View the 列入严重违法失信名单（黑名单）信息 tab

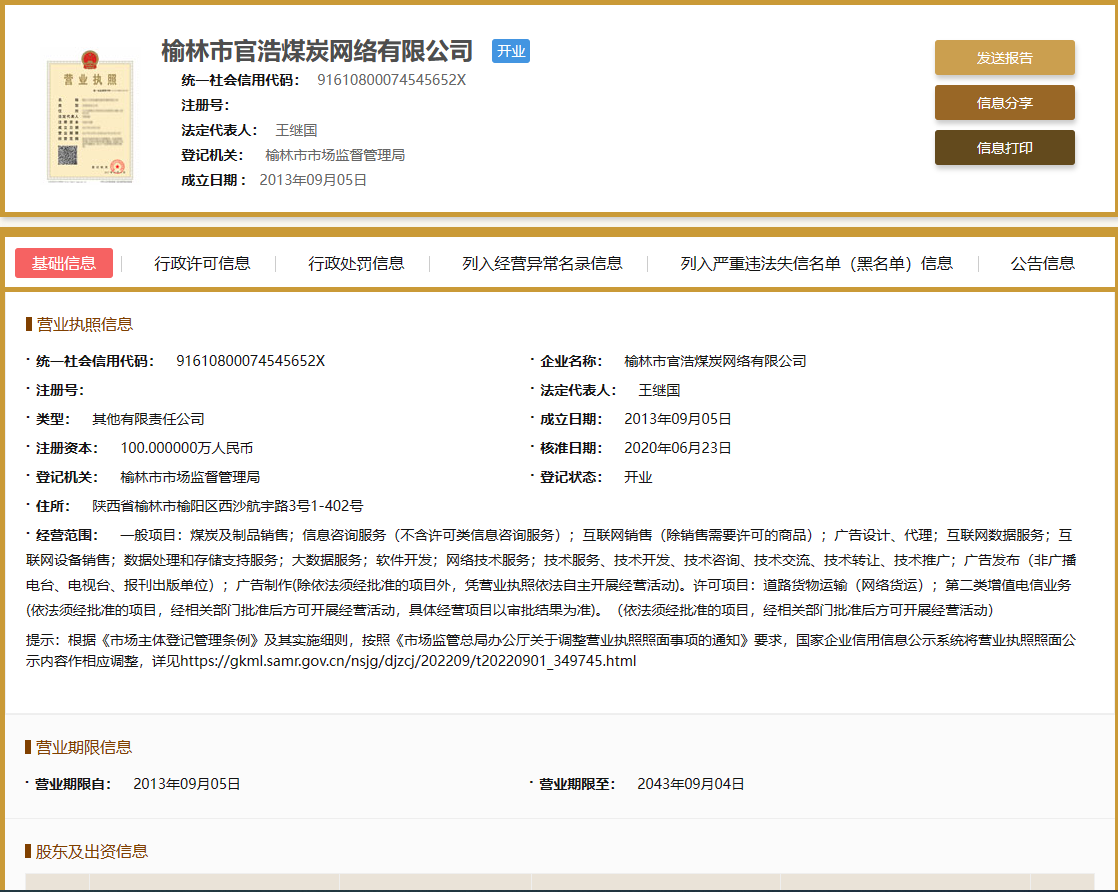(x=816, y=263)
